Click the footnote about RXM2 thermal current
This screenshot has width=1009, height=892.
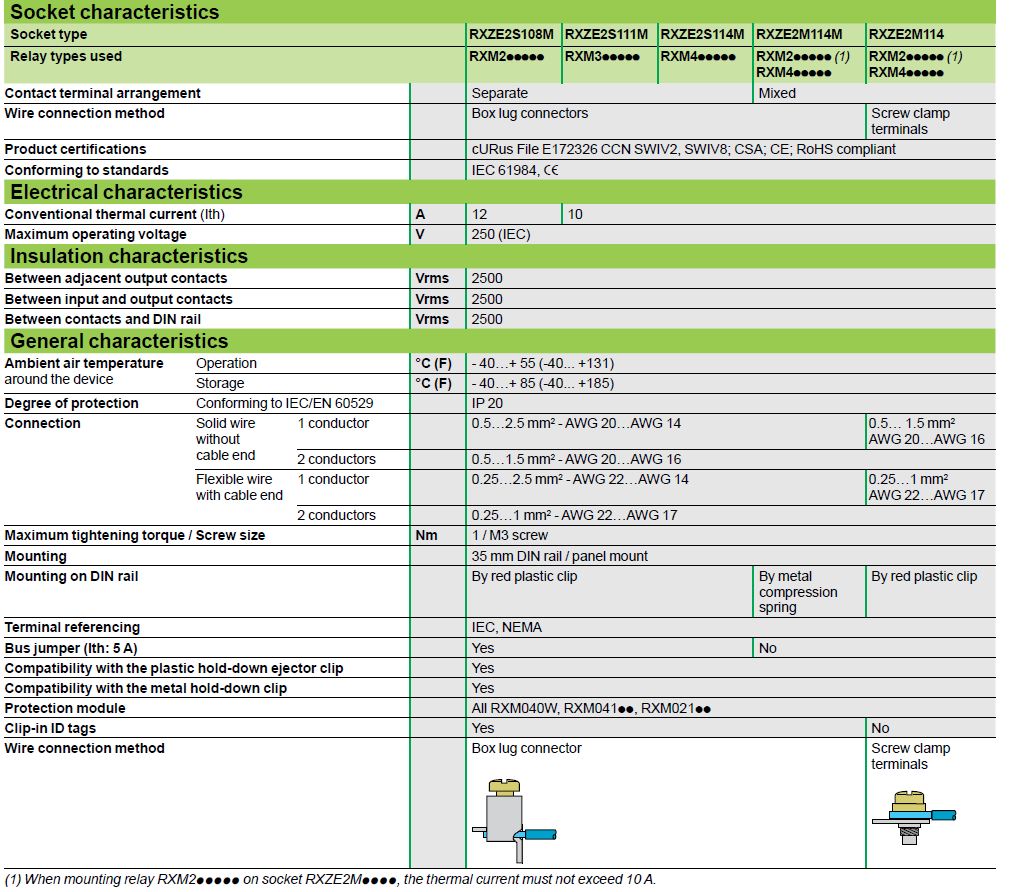click(x=330, y=879)
